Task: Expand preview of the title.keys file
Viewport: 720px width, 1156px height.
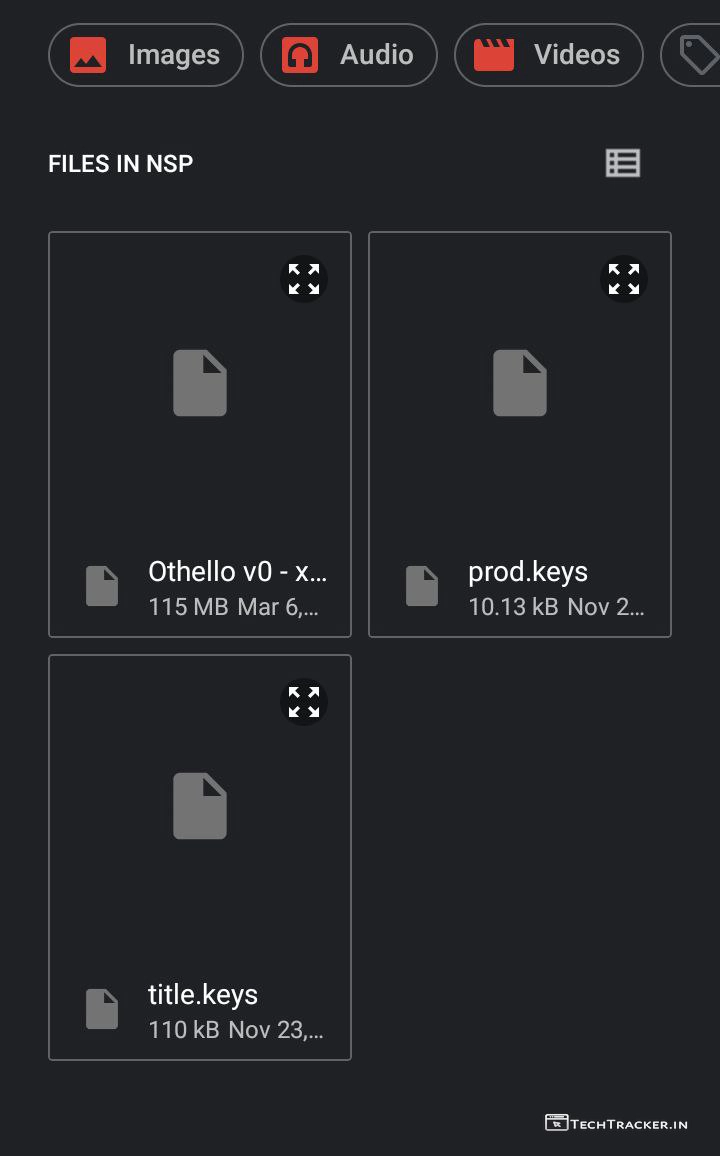Action: pos(304,702)
